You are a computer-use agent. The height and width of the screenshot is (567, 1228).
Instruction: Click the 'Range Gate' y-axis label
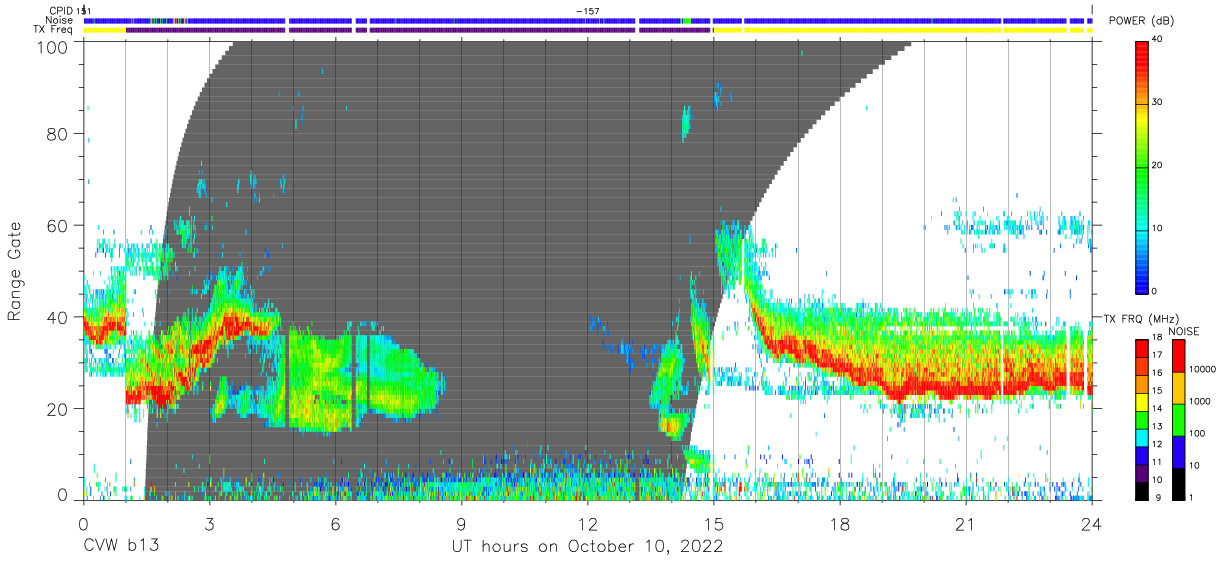coord(15,272)
